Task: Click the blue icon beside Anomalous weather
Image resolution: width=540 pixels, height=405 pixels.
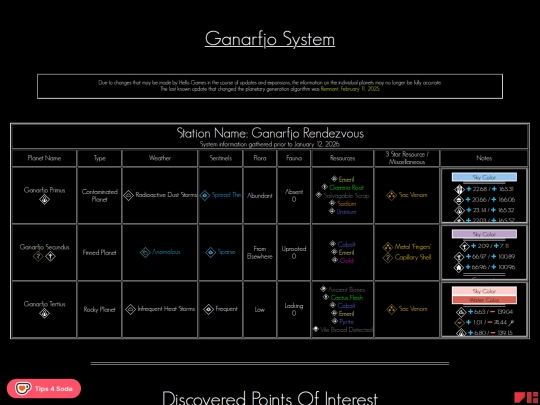Action: [145, 252]
